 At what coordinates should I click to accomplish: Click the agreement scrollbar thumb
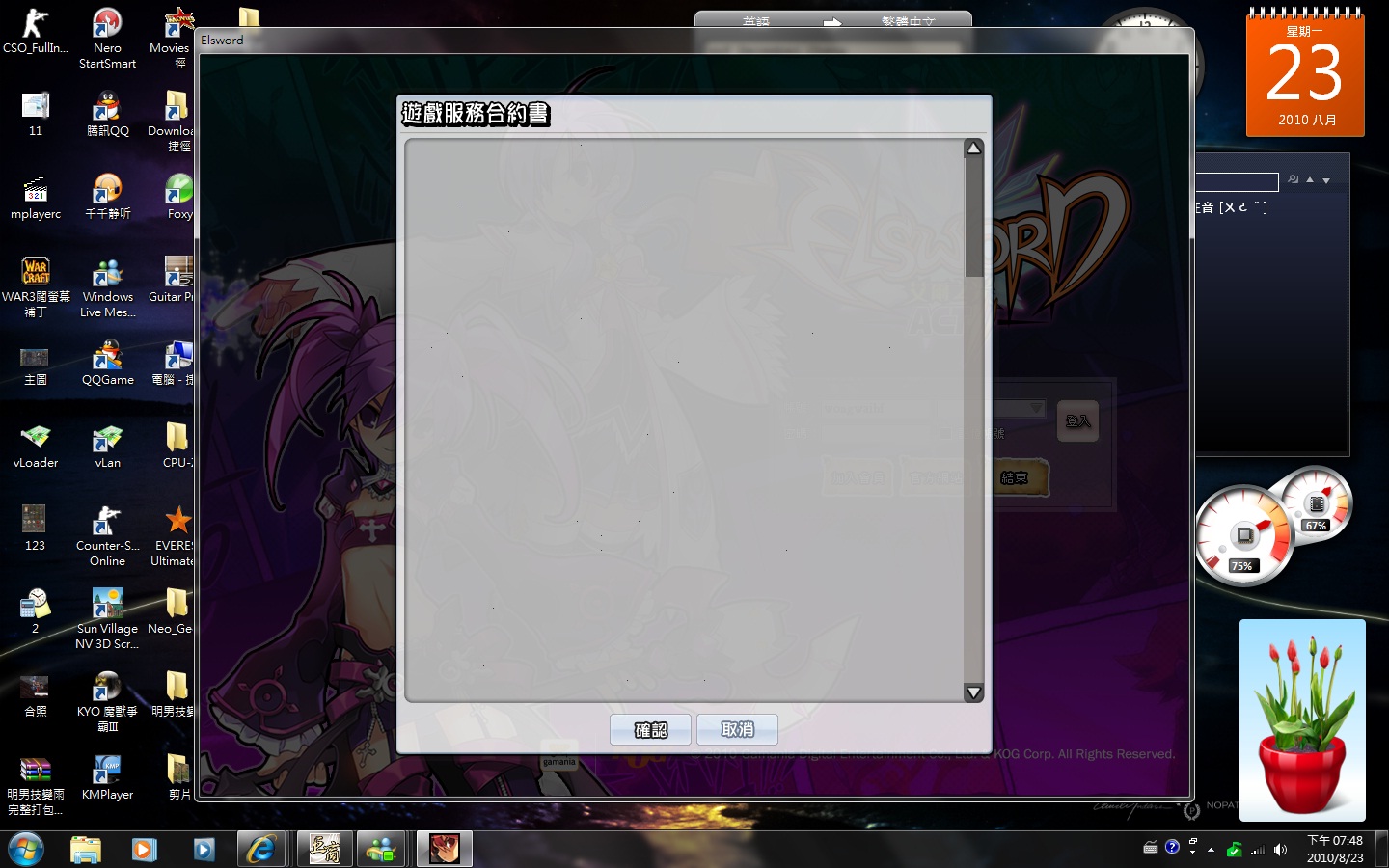click(974, 217)
